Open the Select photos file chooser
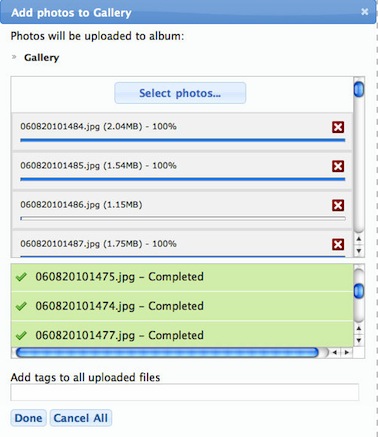Viewport: 378px width, 437px height. pos(180,93)
